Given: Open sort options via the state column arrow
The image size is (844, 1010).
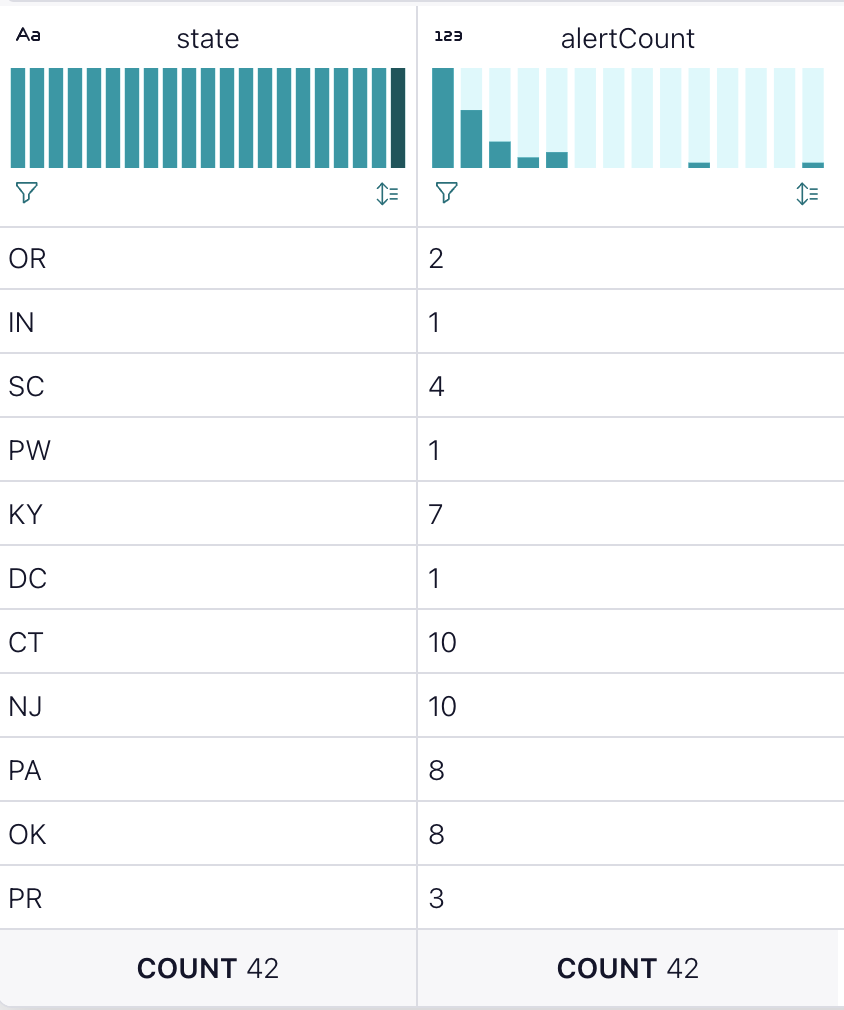Looking at the screenshot, I should (x=389, y=194).
